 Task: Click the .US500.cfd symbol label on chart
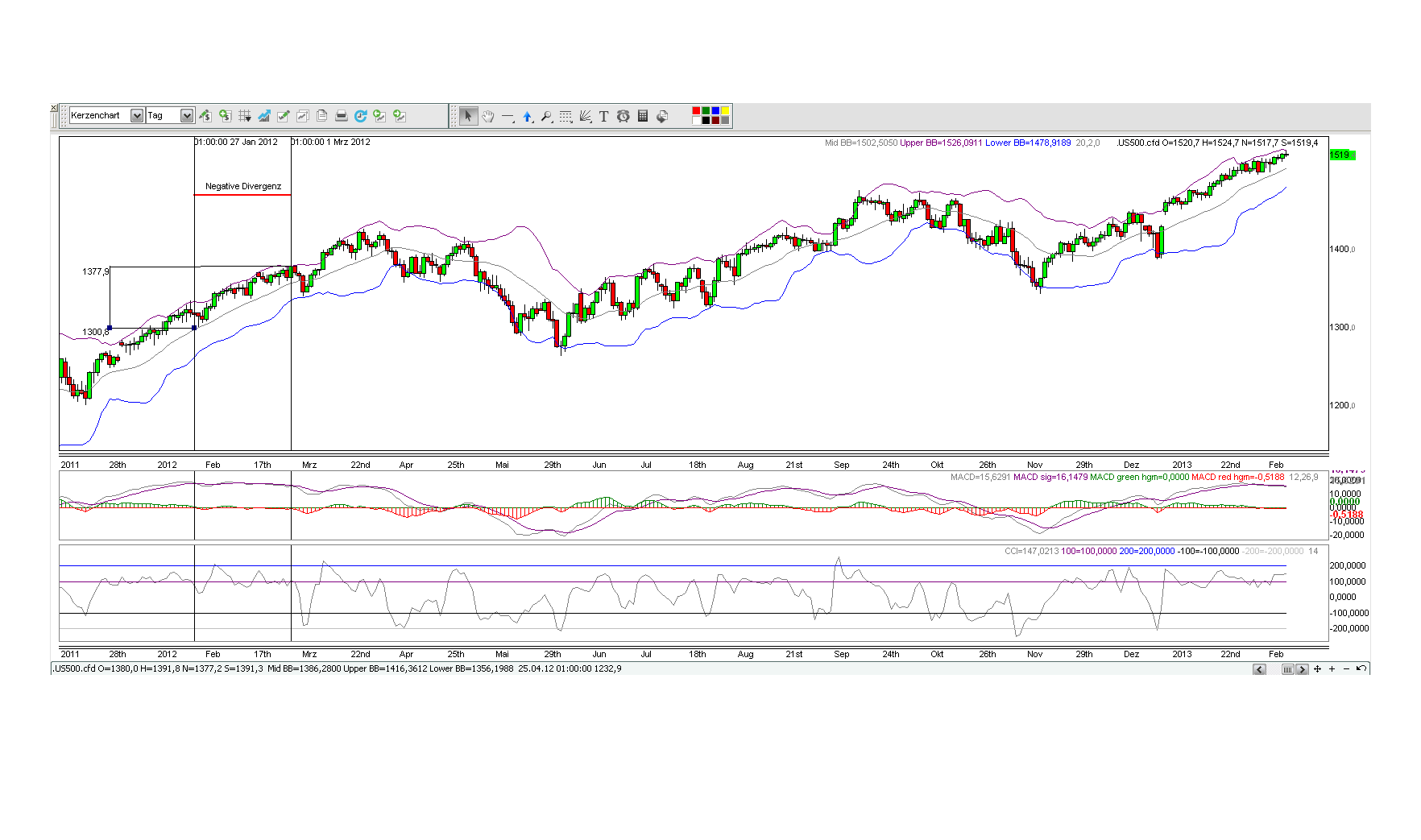click(1137, 143)
